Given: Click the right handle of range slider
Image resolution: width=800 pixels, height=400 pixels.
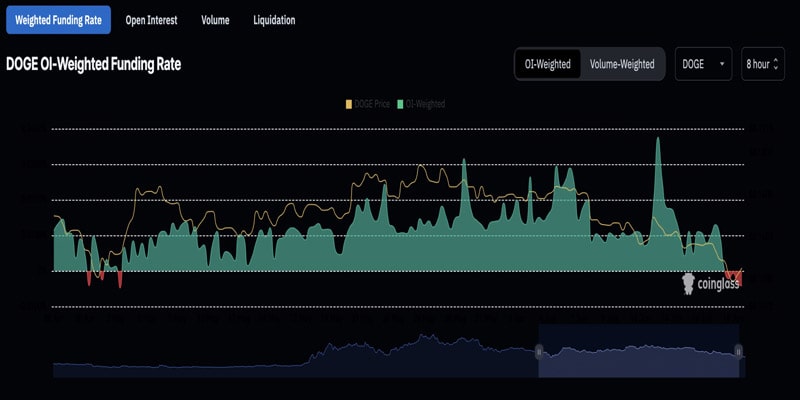Looking at the screenshot, I should pos(739,351).
